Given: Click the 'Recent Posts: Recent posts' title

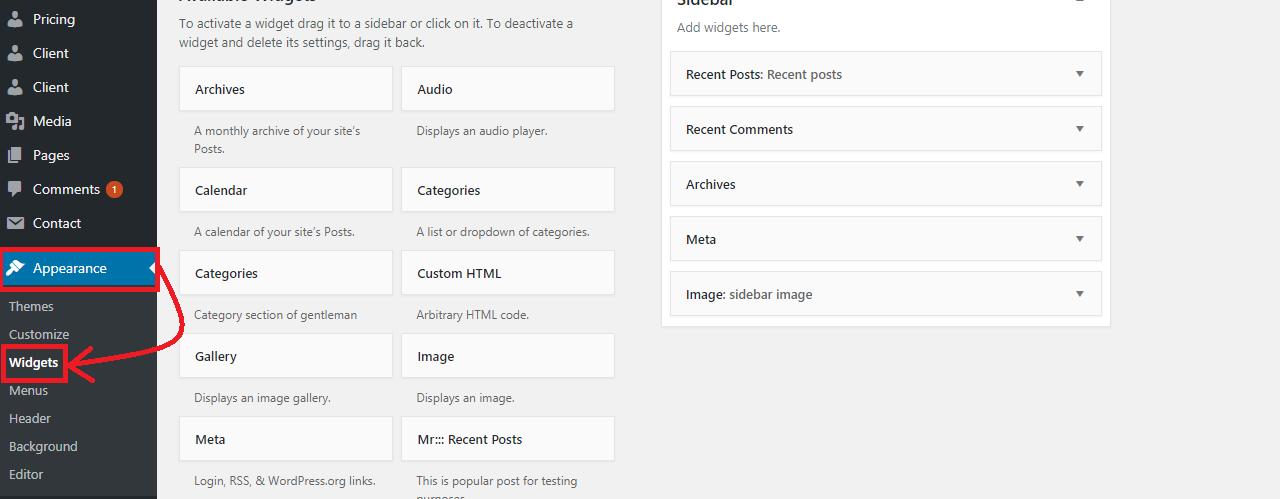Looking at the screenshot, I should pyautogui.click(x=764, y=74).
